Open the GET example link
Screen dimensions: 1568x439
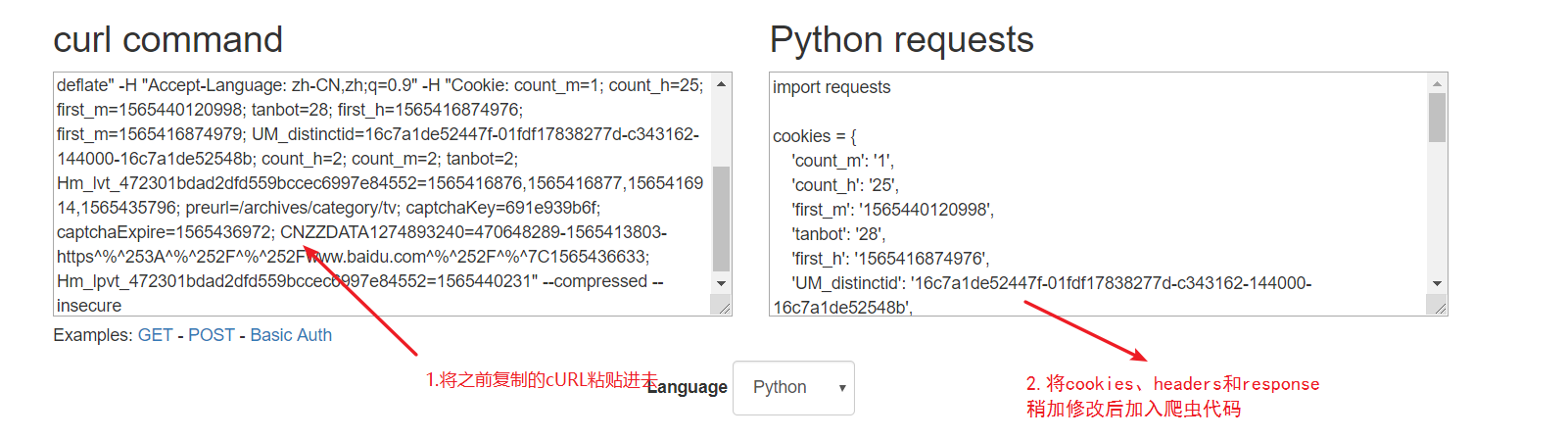coord(155,335)
